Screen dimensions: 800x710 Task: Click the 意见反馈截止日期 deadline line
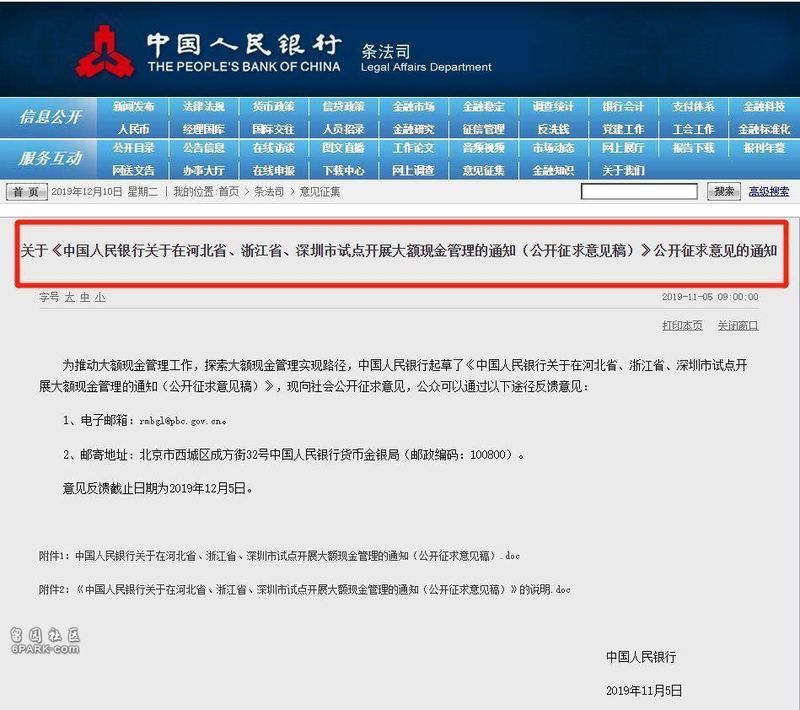coord(158,489)
